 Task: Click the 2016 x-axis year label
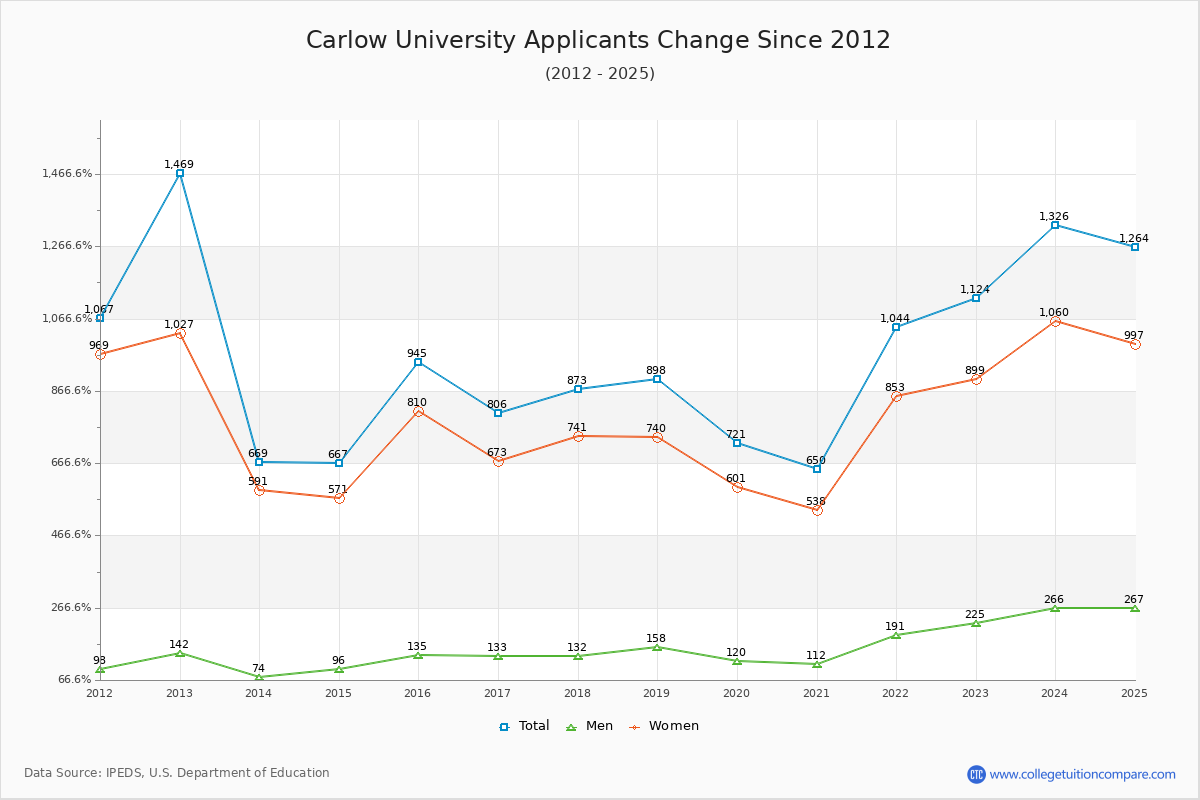coord(418,693)
